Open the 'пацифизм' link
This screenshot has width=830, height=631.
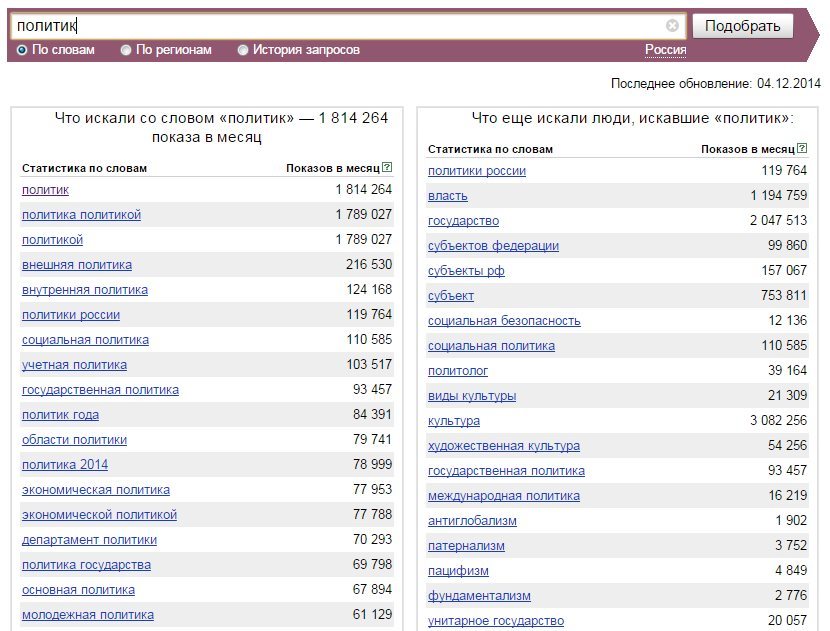click(x=458, y=570)
